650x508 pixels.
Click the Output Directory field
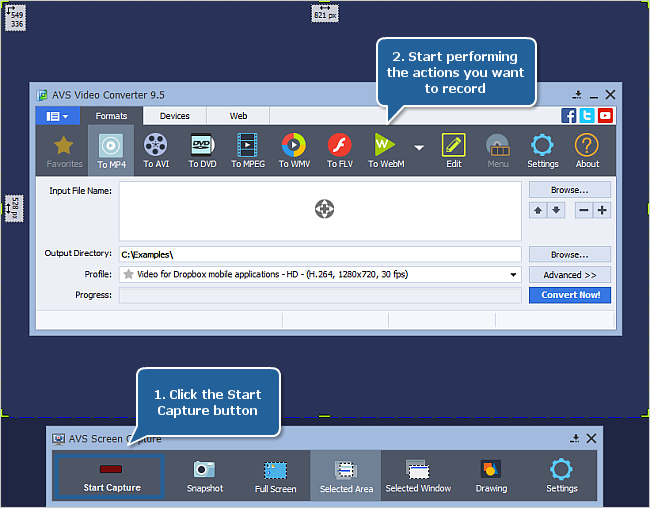click(320, 255)
